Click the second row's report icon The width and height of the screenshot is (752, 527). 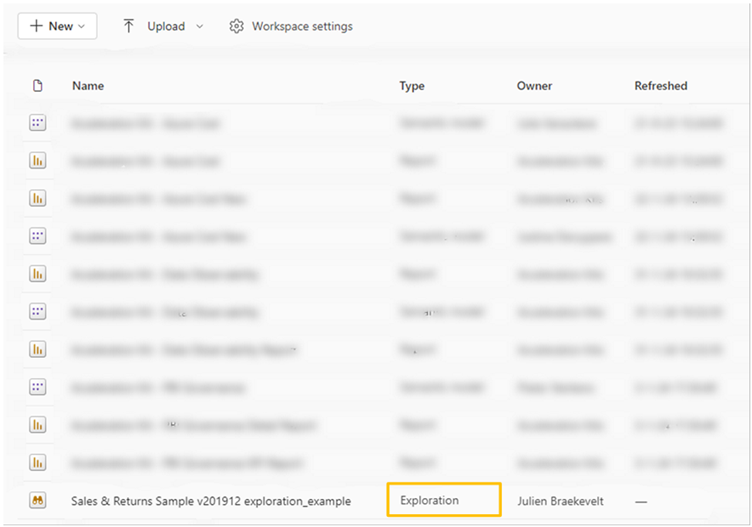(x=38, y=161)
